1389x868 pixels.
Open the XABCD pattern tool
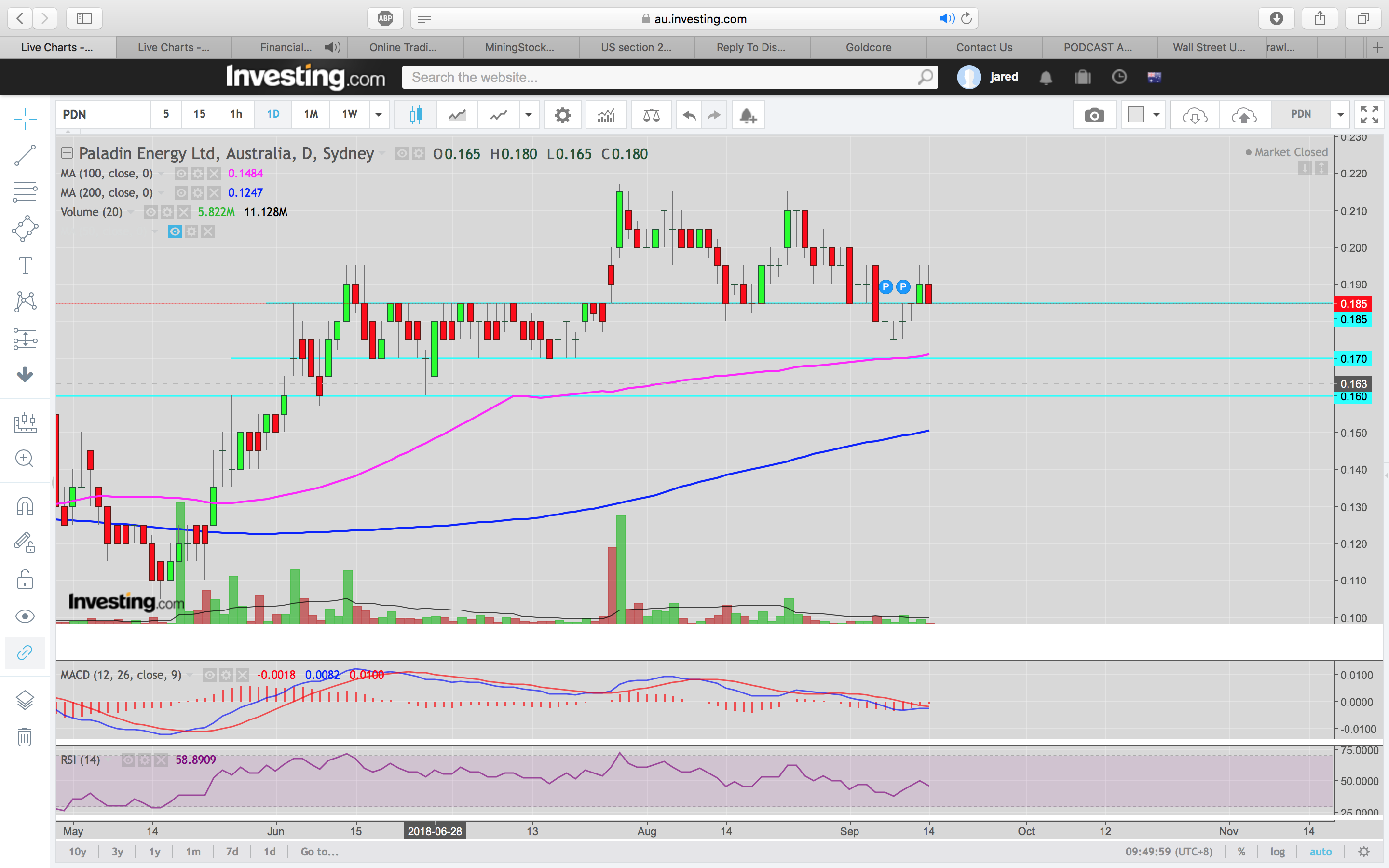[x=25, y=301]
